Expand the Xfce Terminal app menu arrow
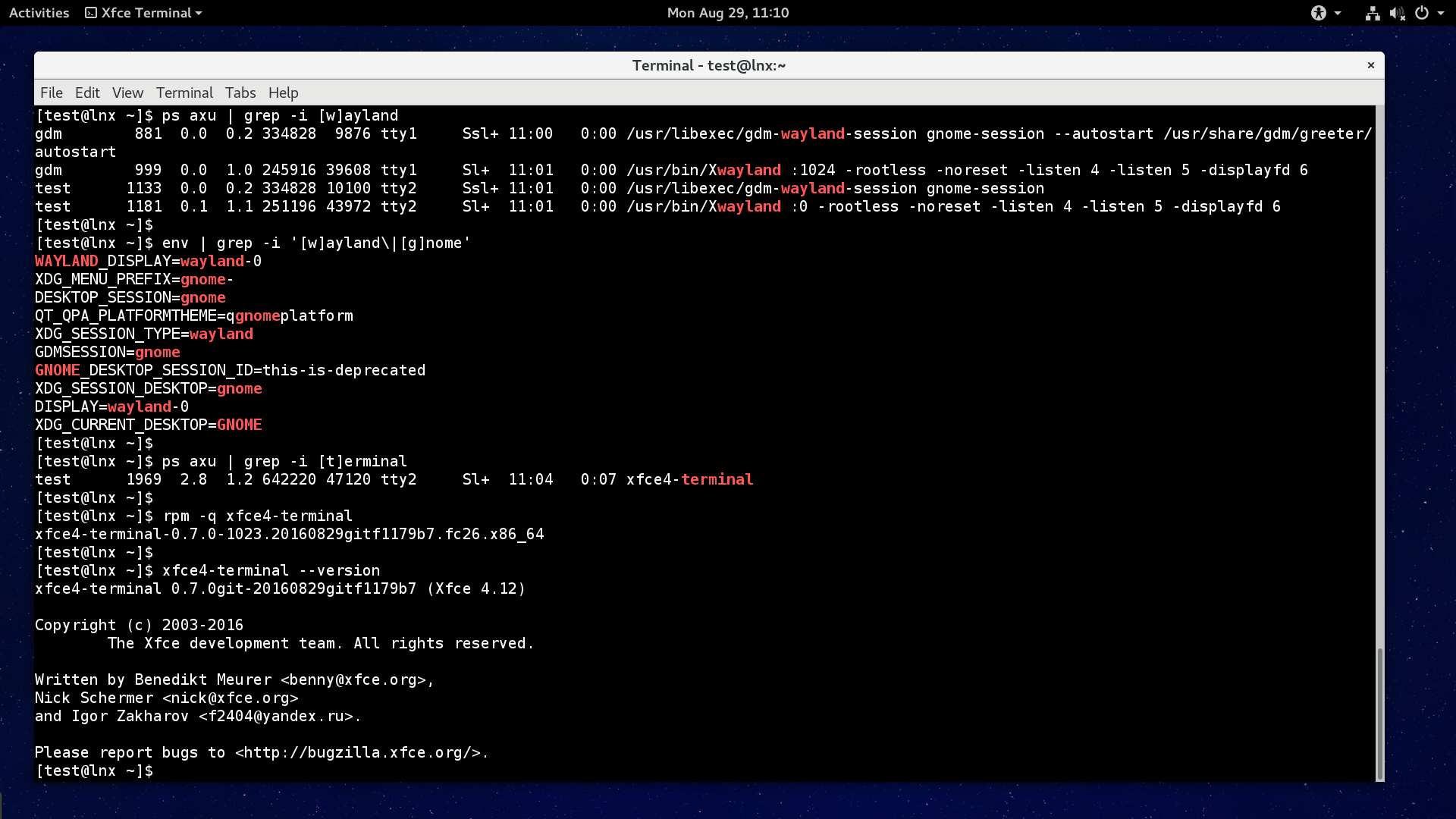1456x819 pixels. point(199,13)
